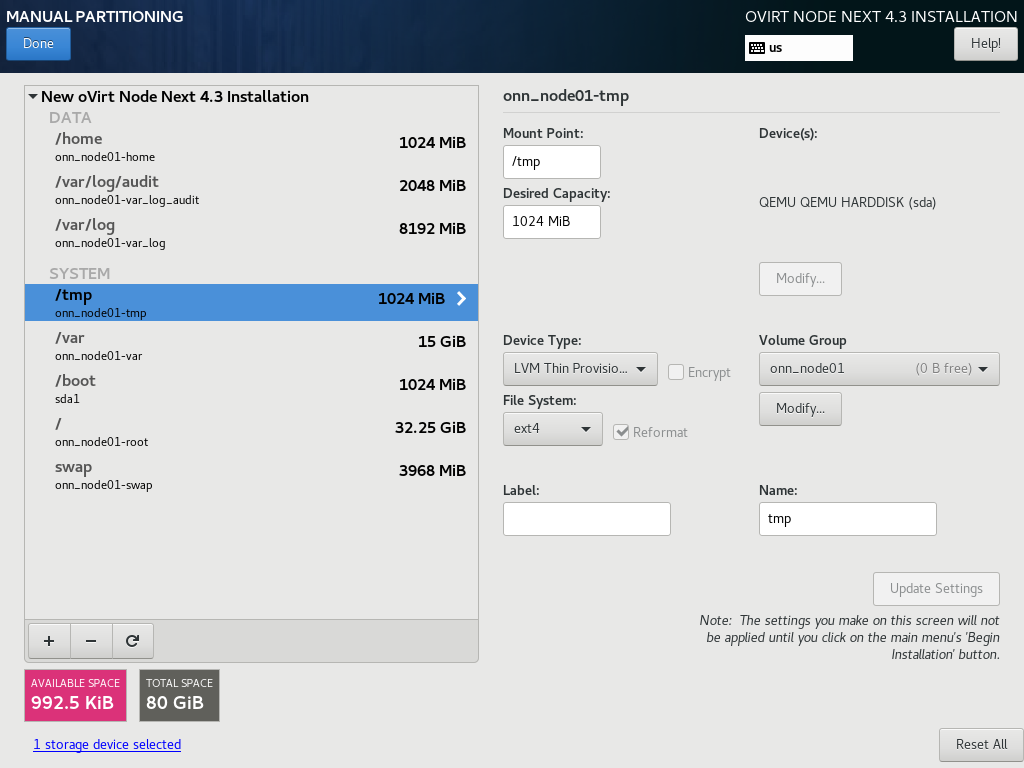Viewport: 1024px width, 768px height.
Task: Select the /home mount point
Action: [251, 147]
